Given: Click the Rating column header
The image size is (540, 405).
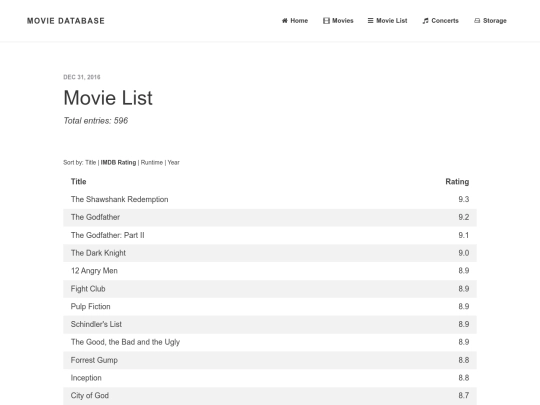Looking at the screenshot, I should click(457, 181).
